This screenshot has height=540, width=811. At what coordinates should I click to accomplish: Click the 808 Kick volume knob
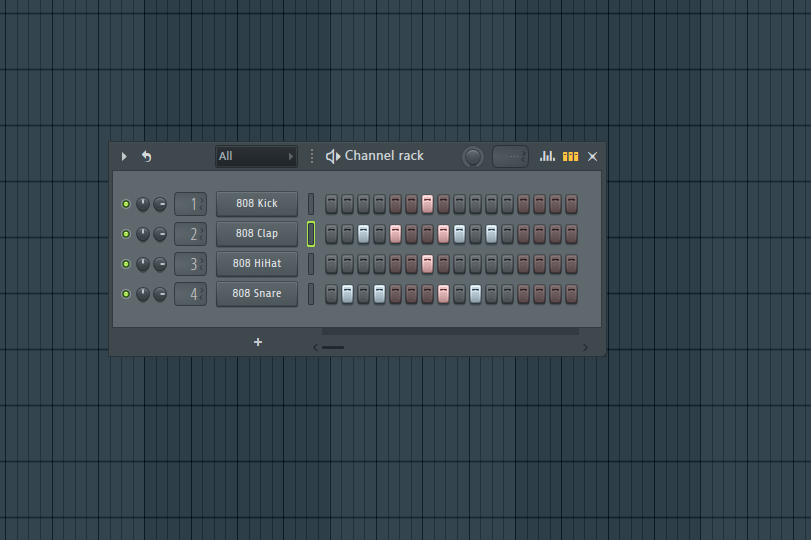click(160, 204)
